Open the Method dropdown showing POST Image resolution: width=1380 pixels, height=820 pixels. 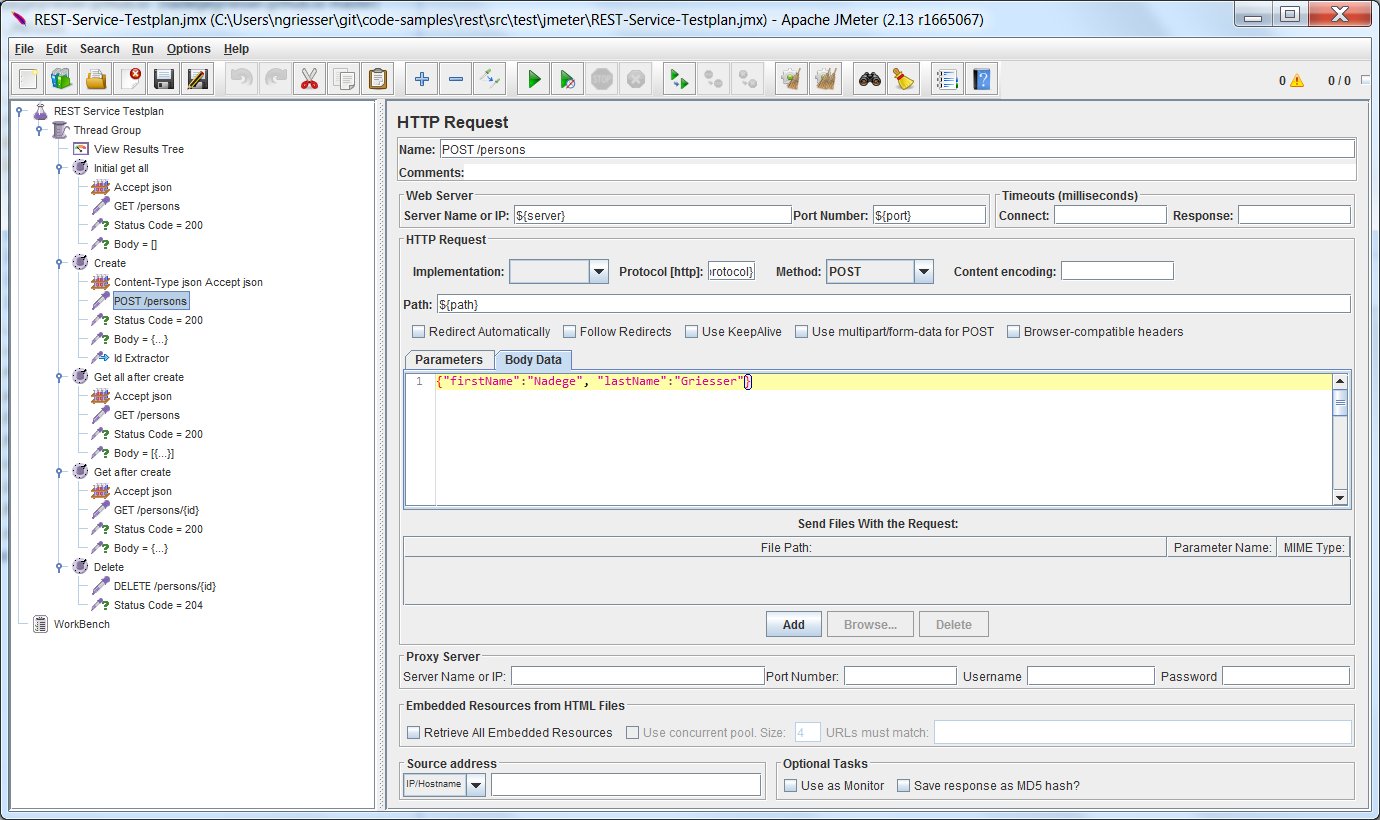(x=924, y=271)
